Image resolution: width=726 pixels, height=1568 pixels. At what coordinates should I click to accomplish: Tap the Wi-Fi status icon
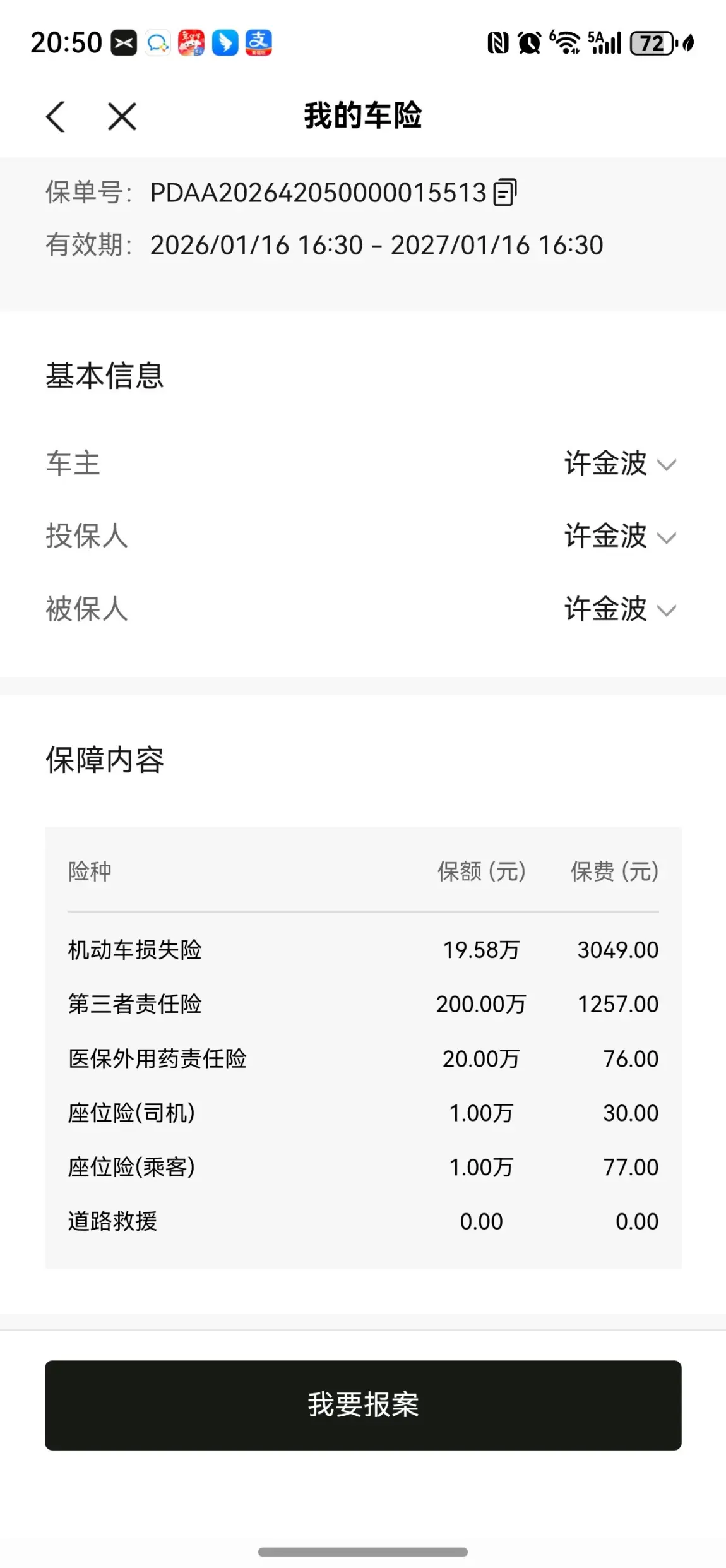[566, 43]
